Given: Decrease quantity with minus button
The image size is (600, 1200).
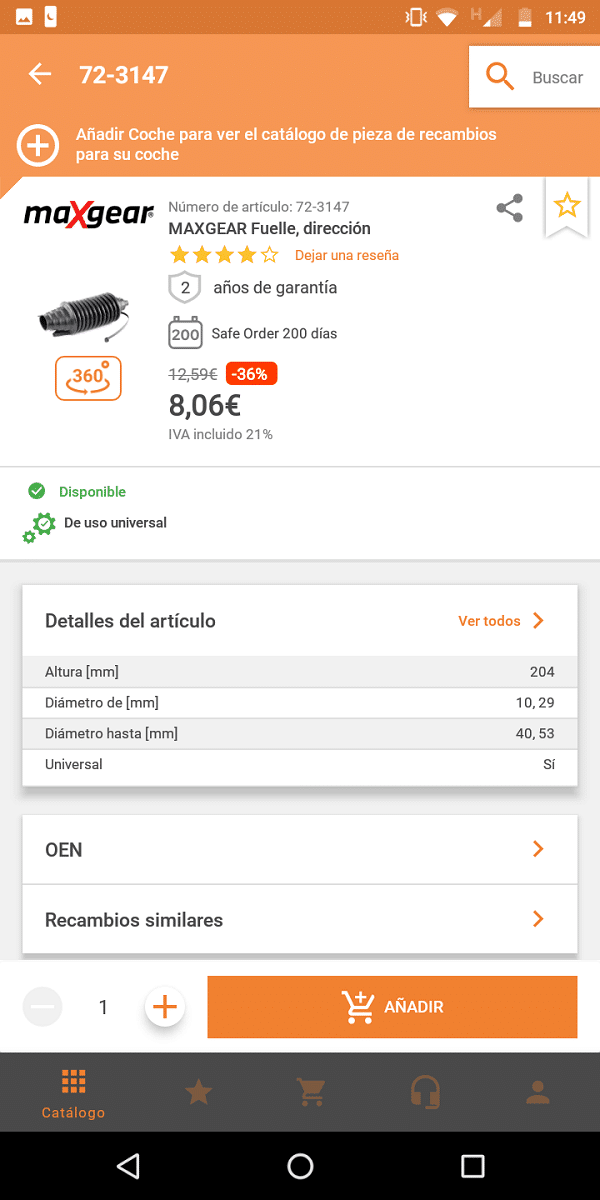Looking at the screenshot, I should 43,1007.
